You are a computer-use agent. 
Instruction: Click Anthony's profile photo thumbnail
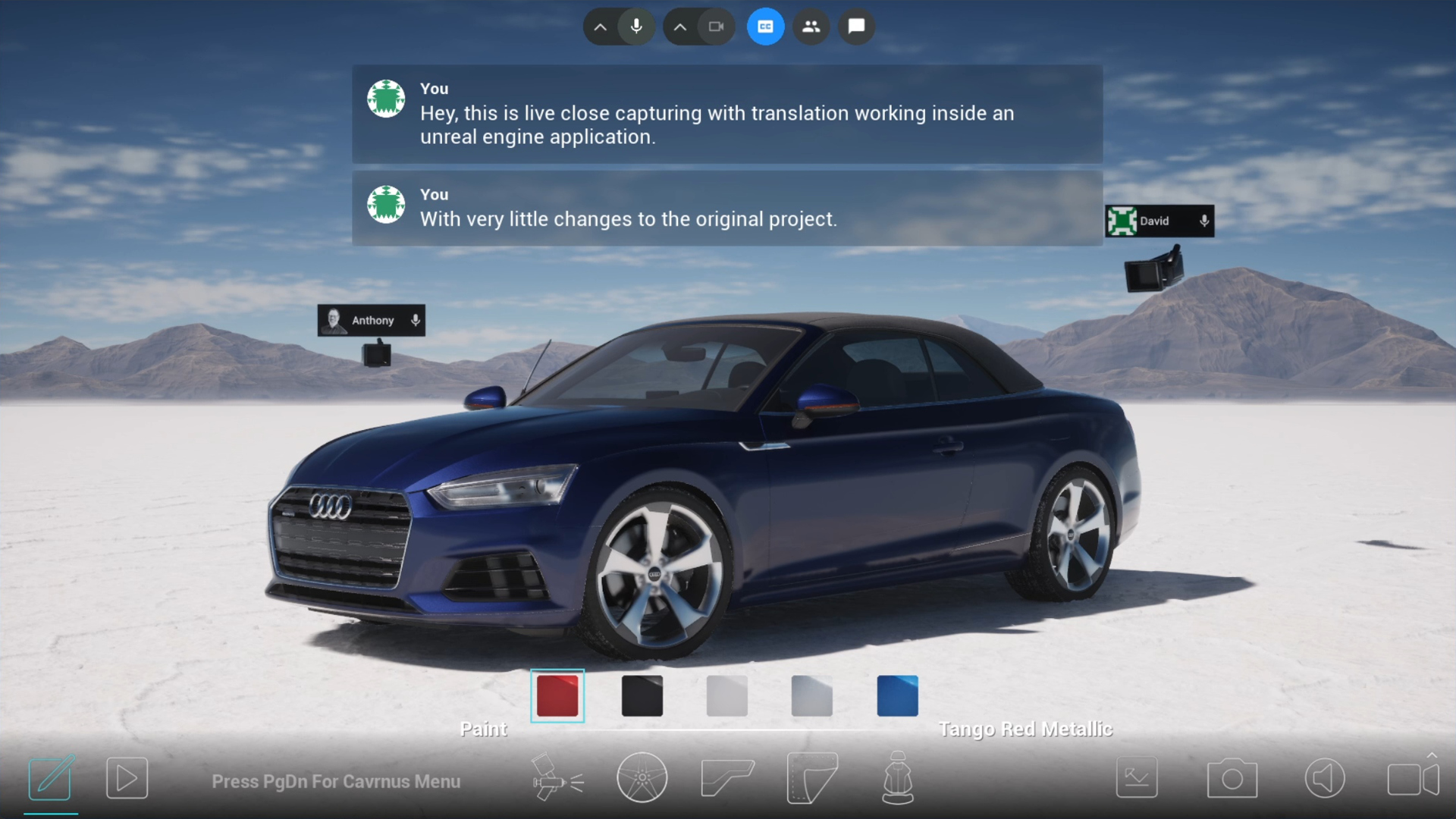[333, 321]
